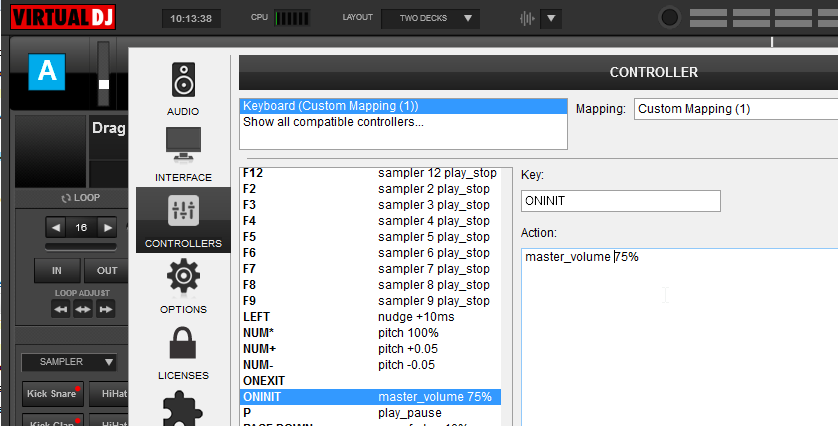Select the F8 mapping row
The width and height of the screenshot is (838, 426).
point(370,285)
